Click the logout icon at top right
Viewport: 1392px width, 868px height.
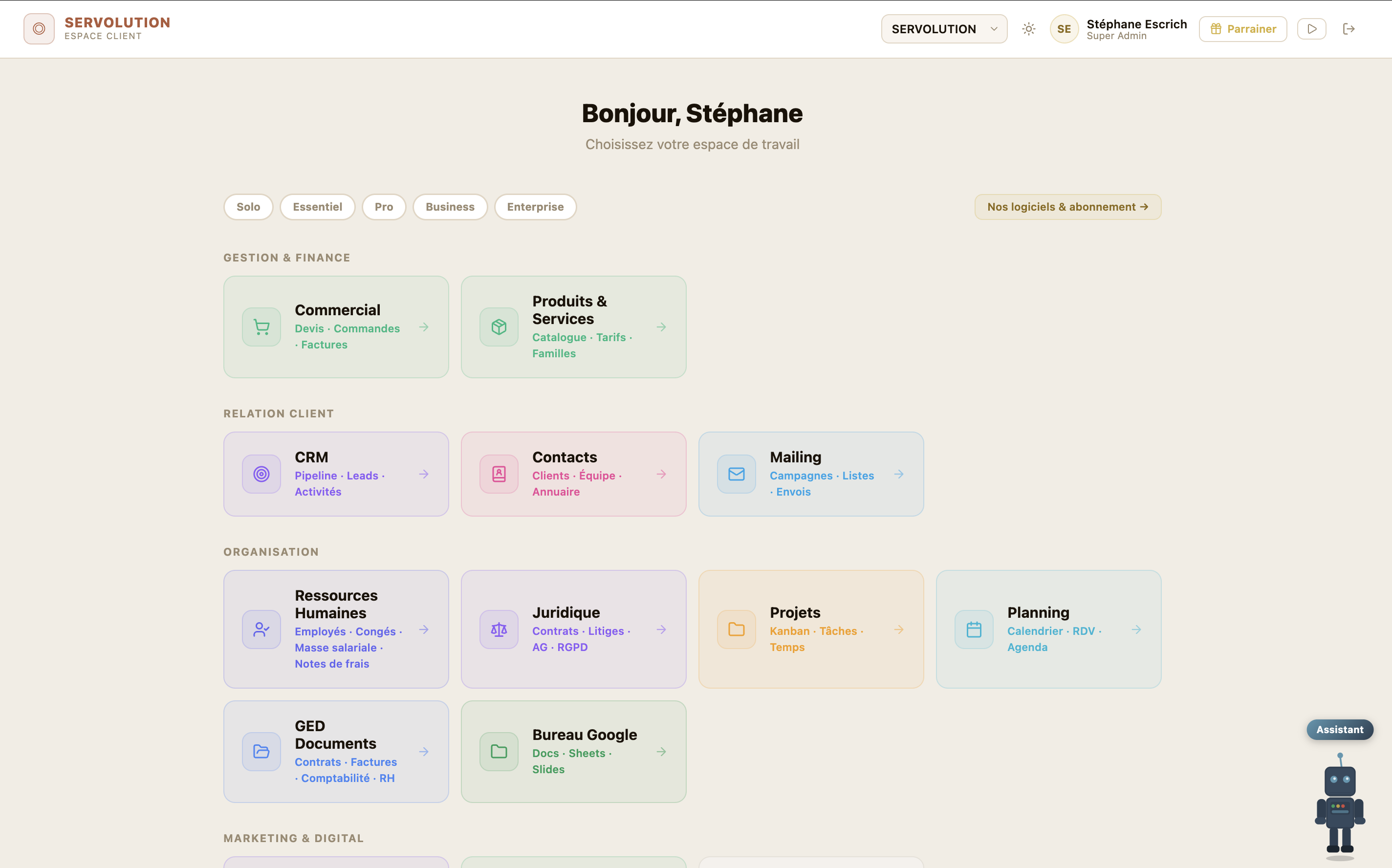pyautogui.click(x=1349, y=29)
